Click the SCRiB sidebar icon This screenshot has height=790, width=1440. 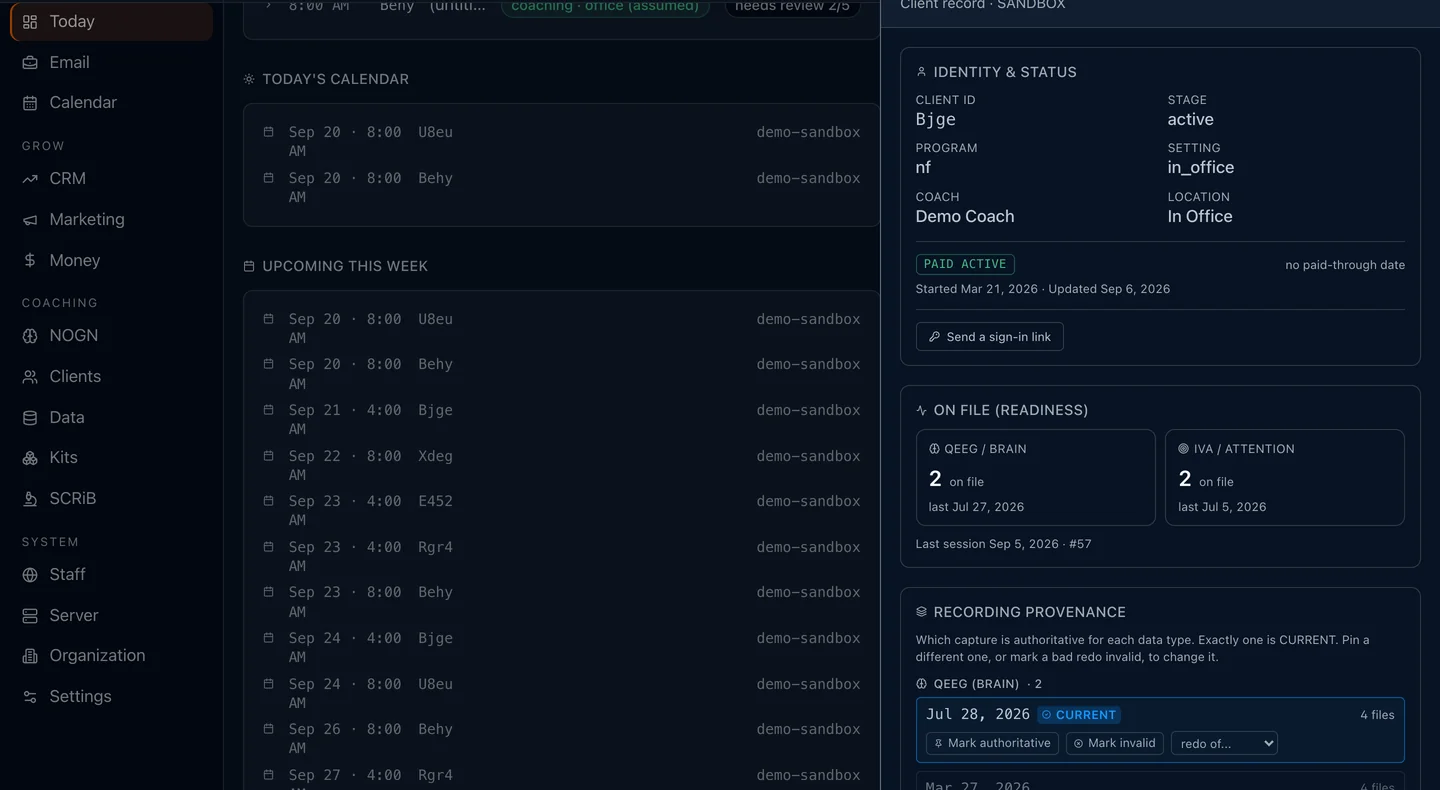pos(30,498)
